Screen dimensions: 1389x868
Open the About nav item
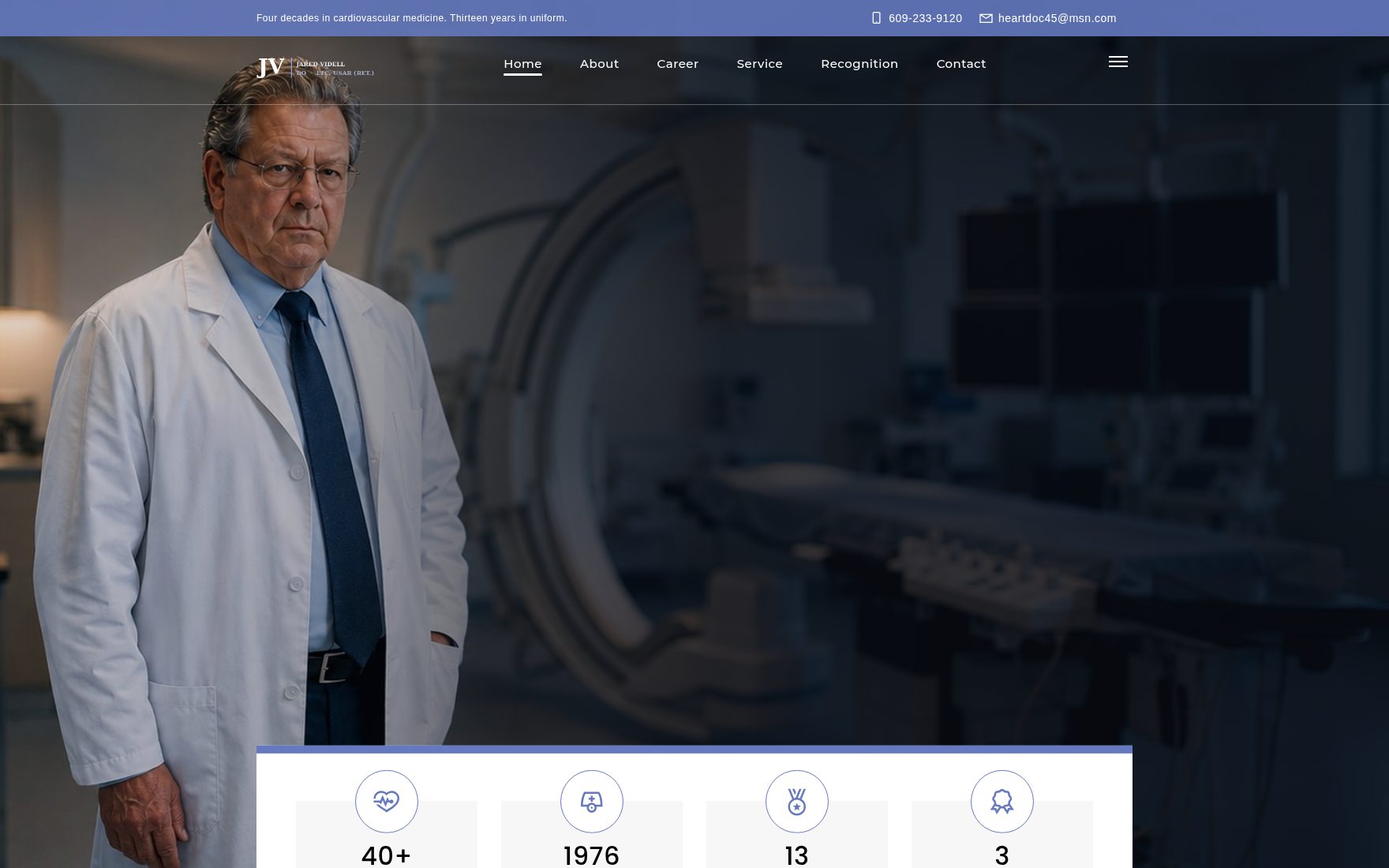point(599,64)
